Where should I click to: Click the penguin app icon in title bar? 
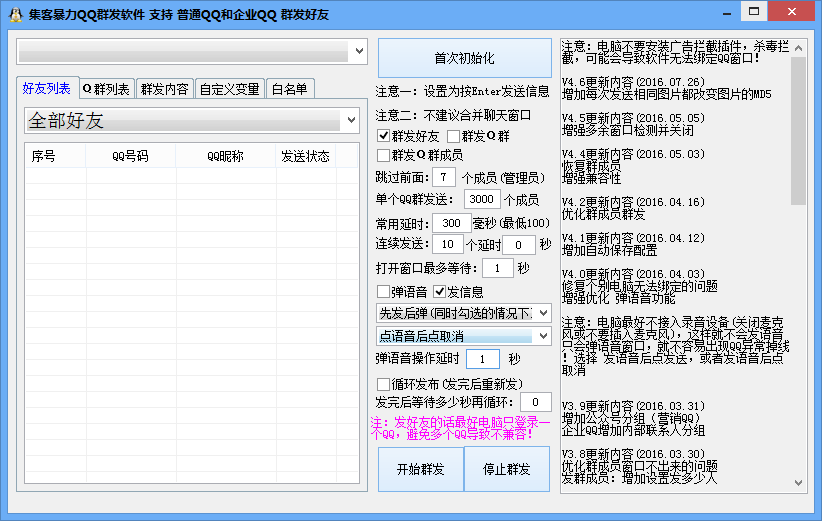pos(15,14)
